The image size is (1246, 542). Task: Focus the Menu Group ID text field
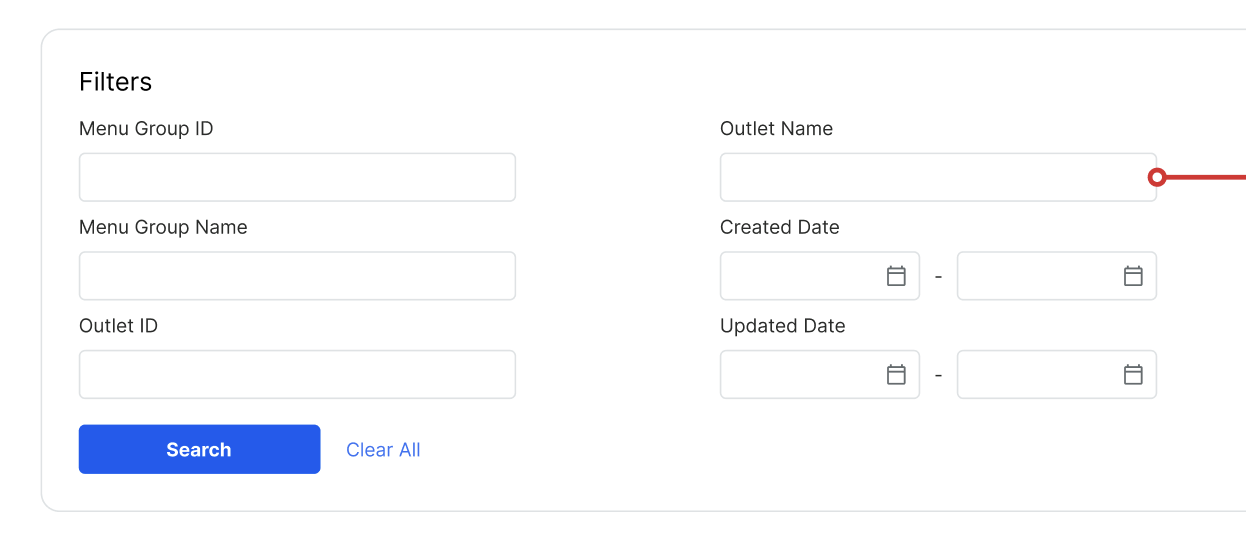tap(297, 178)
